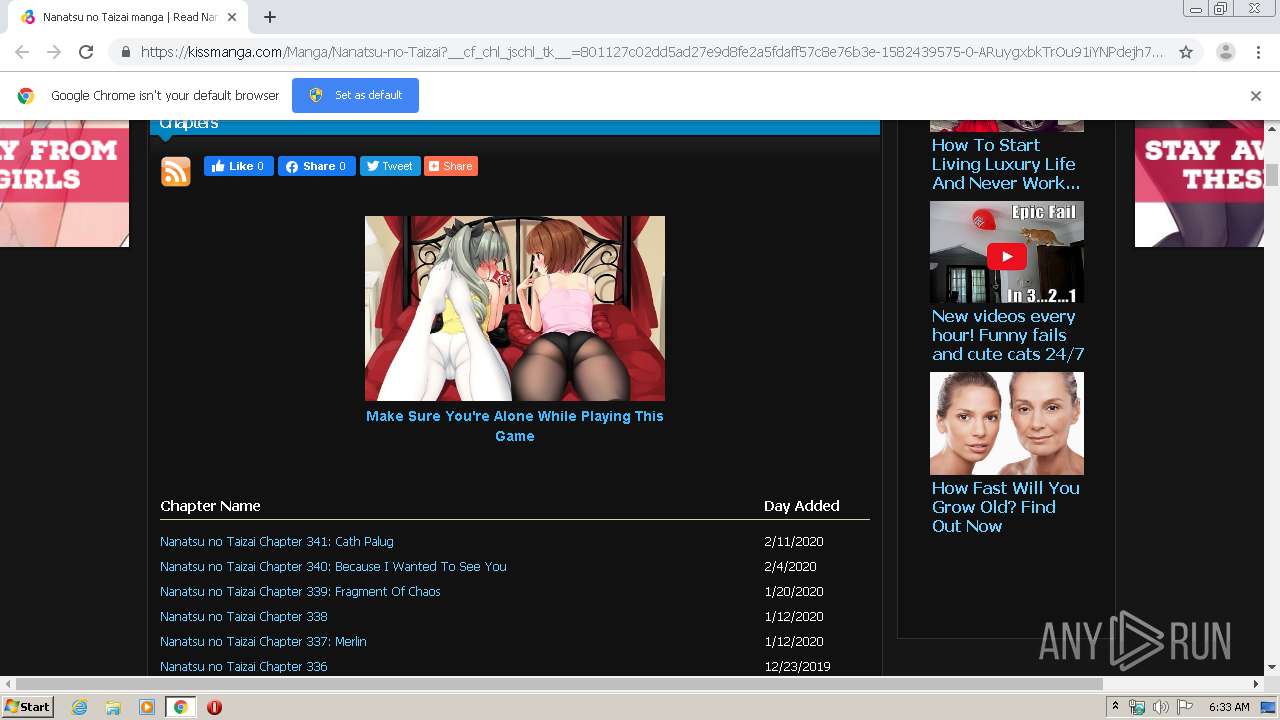Open the media player taskbar icon
The image size is (1280, 720).
tap(147, 707)
